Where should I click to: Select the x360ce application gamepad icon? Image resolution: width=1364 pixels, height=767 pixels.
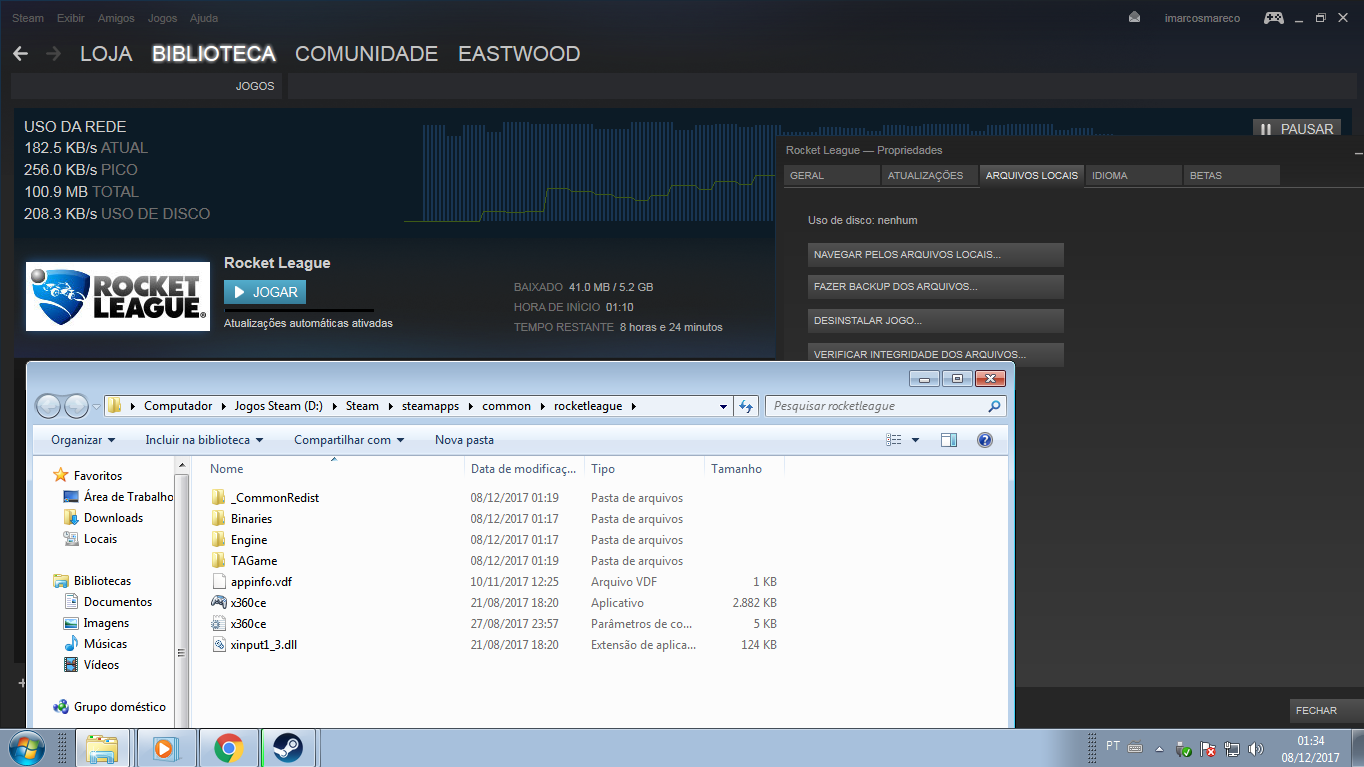(x=220, y=603)
